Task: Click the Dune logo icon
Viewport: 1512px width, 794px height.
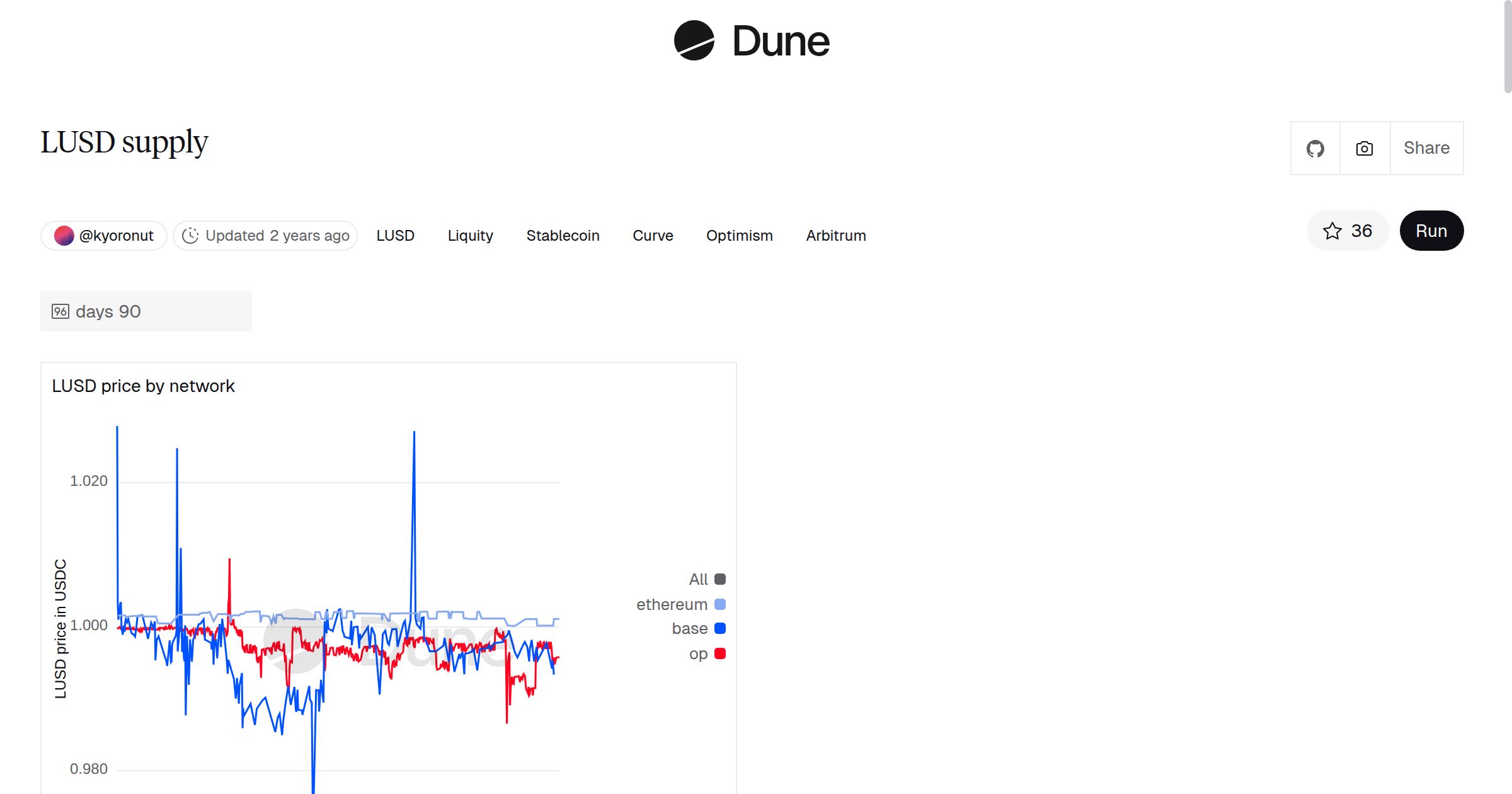Action: click(694, 41)
